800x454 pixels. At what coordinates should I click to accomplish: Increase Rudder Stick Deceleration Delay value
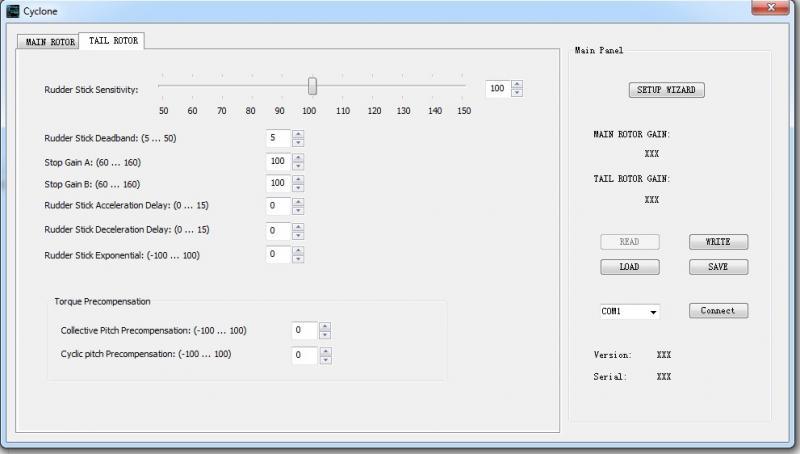[298, 226]
